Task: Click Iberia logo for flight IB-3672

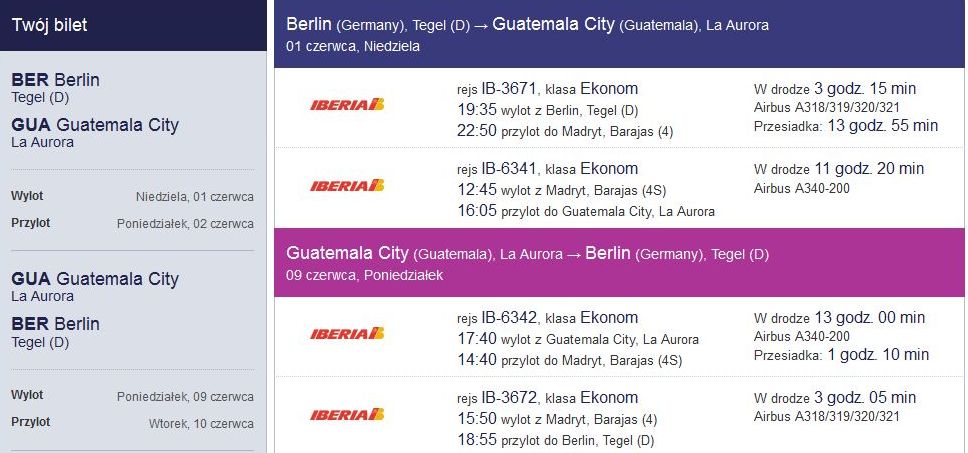Action: click(347, 414)
